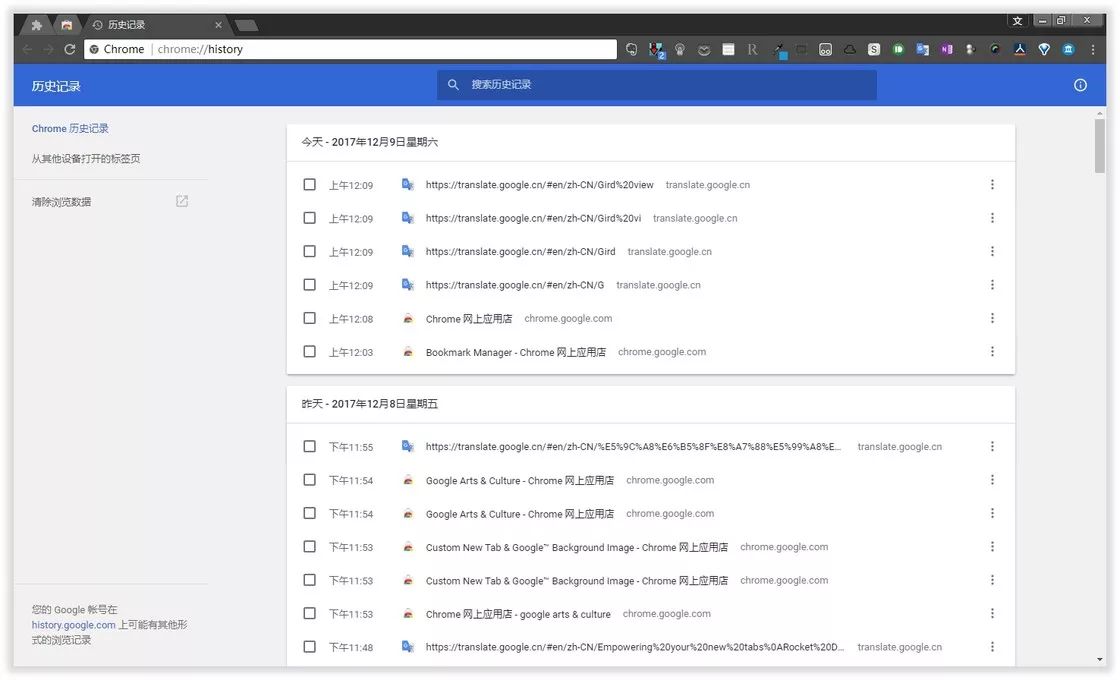Screen dimensions: 1120x680
Task: Open more actions for google arts & culture search
Action: click(x=992, y=614)
